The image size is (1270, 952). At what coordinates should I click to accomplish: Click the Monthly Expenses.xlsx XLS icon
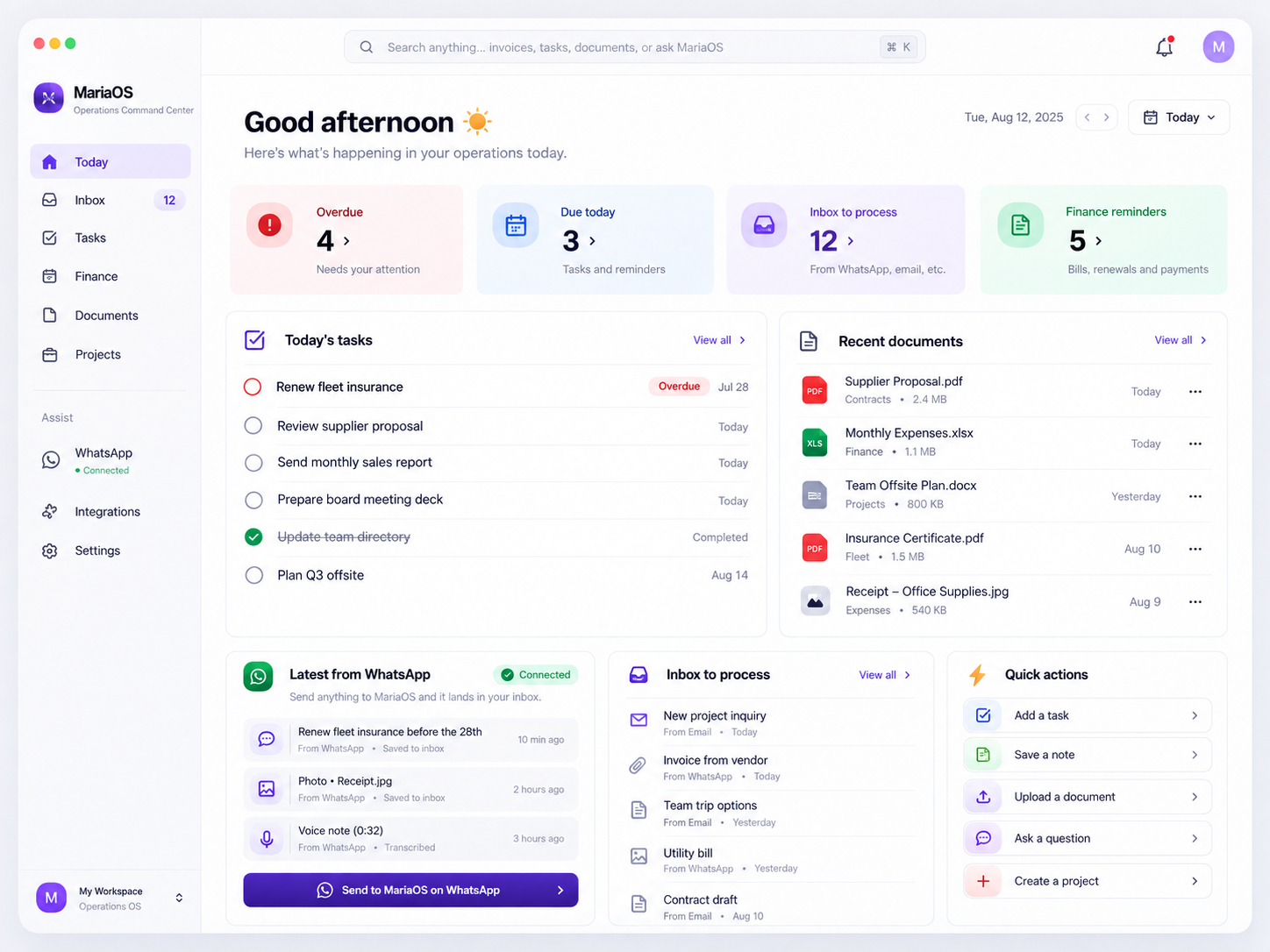coord(815,443)
